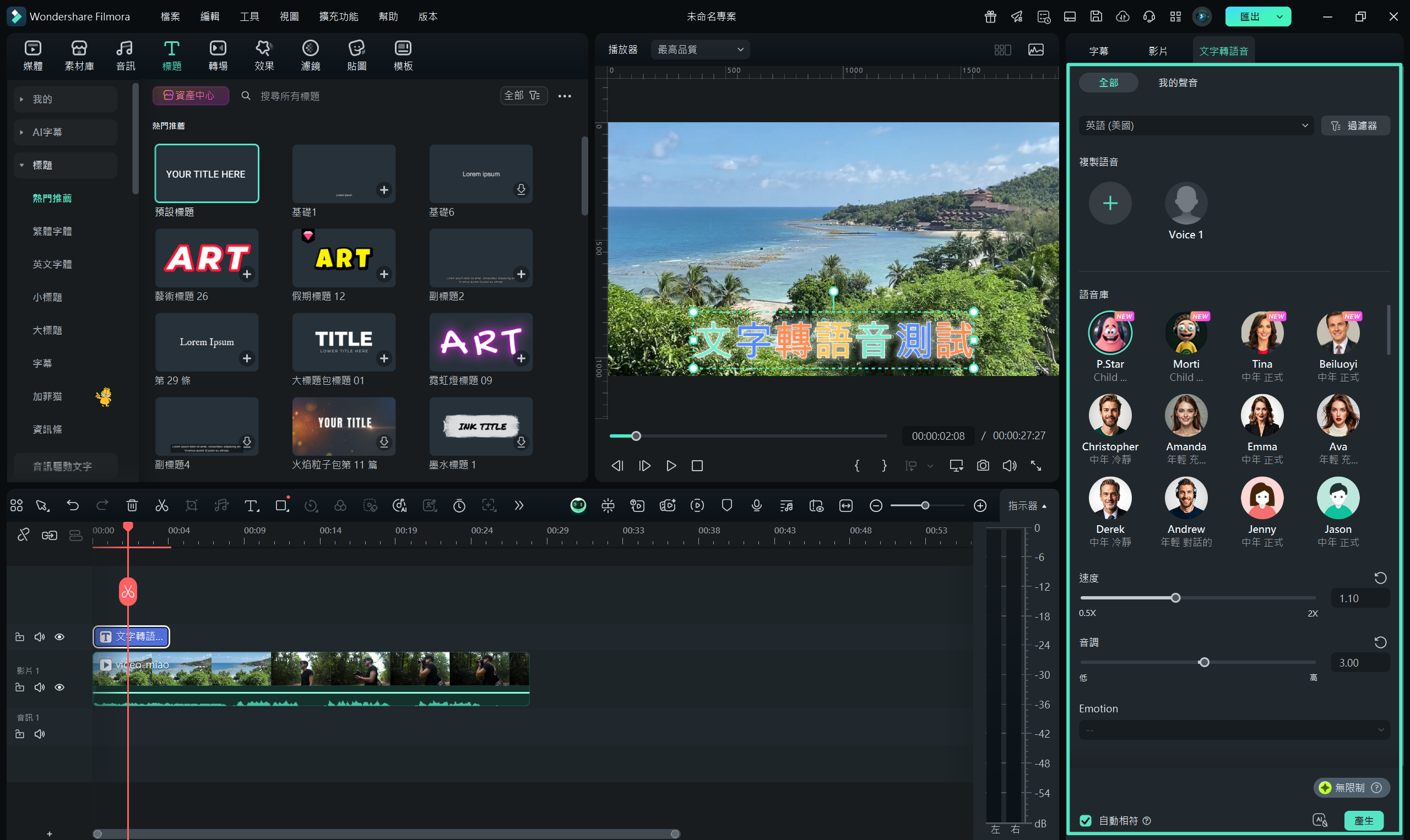1410x840 pixels.
Task: Lock the 音訊 1 track
Action: 20,734
